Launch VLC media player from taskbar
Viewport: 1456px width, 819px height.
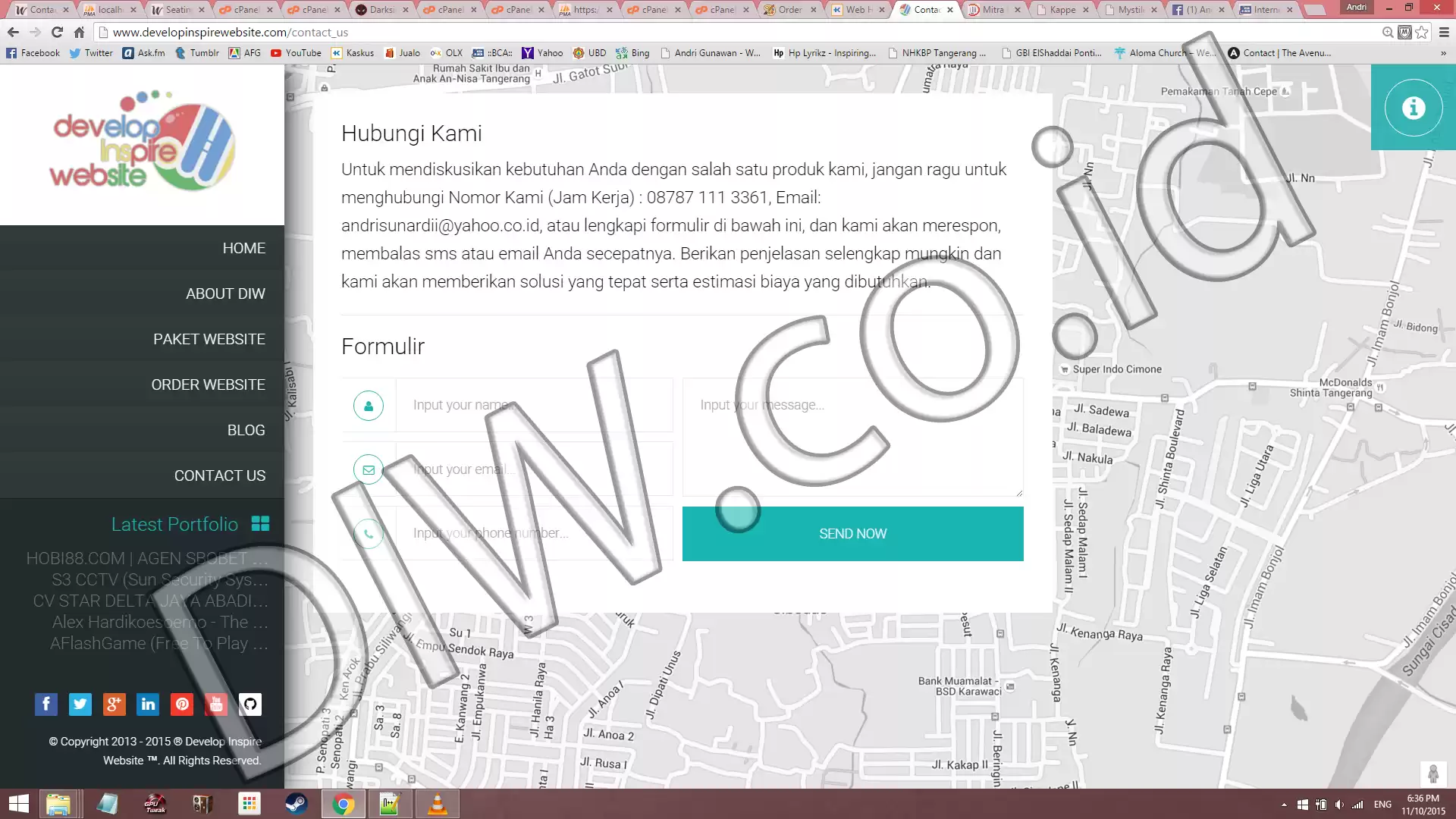click(438, 804)
